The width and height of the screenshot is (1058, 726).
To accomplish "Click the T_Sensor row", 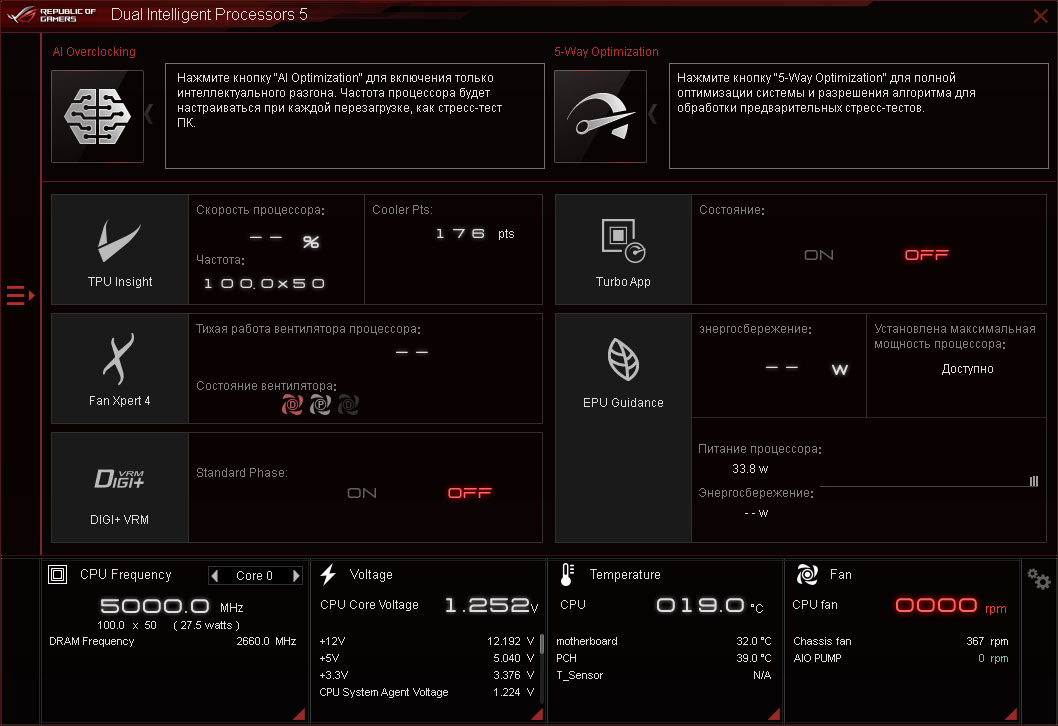I will point(664,675).
